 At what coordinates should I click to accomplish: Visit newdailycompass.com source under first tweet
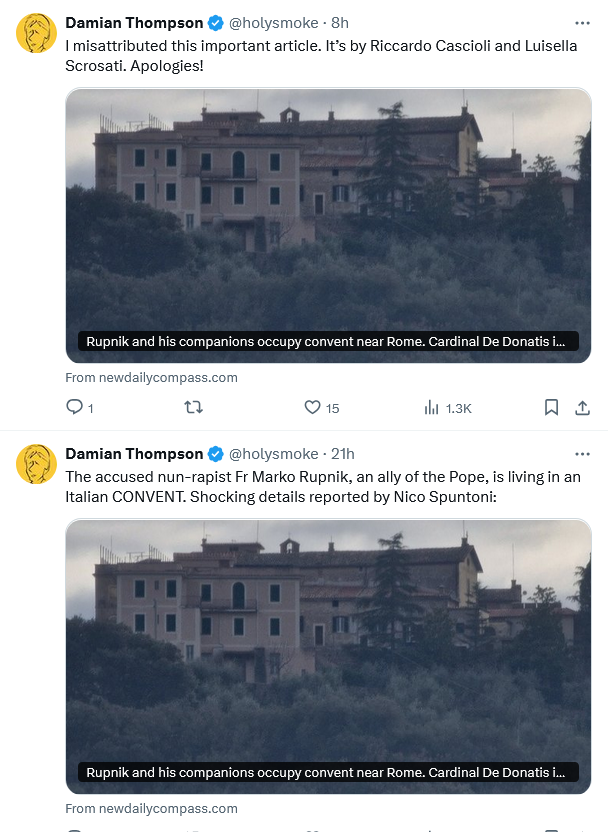click(x=151, y=377)
